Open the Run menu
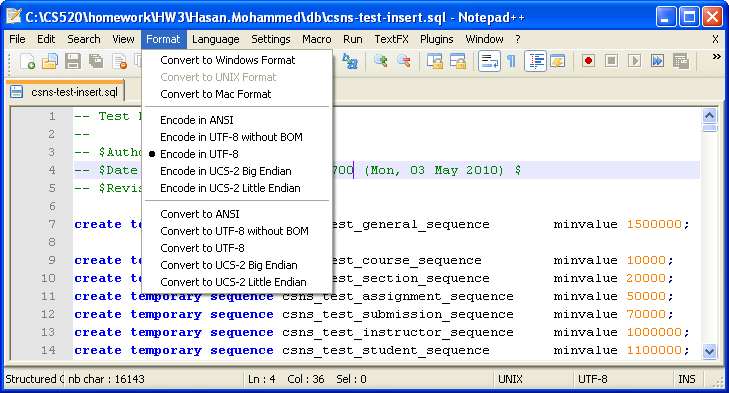This screenshot has width=729, height=393. (x=353, y=39)
